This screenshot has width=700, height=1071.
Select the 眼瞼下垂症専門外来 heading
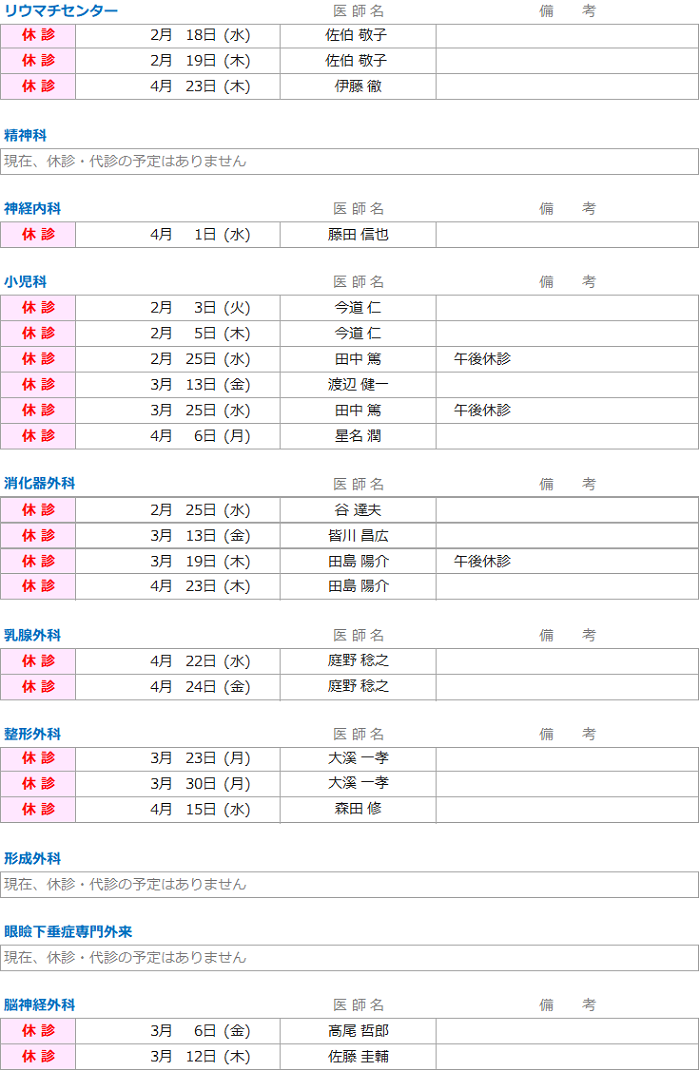[x=68, y=931]
